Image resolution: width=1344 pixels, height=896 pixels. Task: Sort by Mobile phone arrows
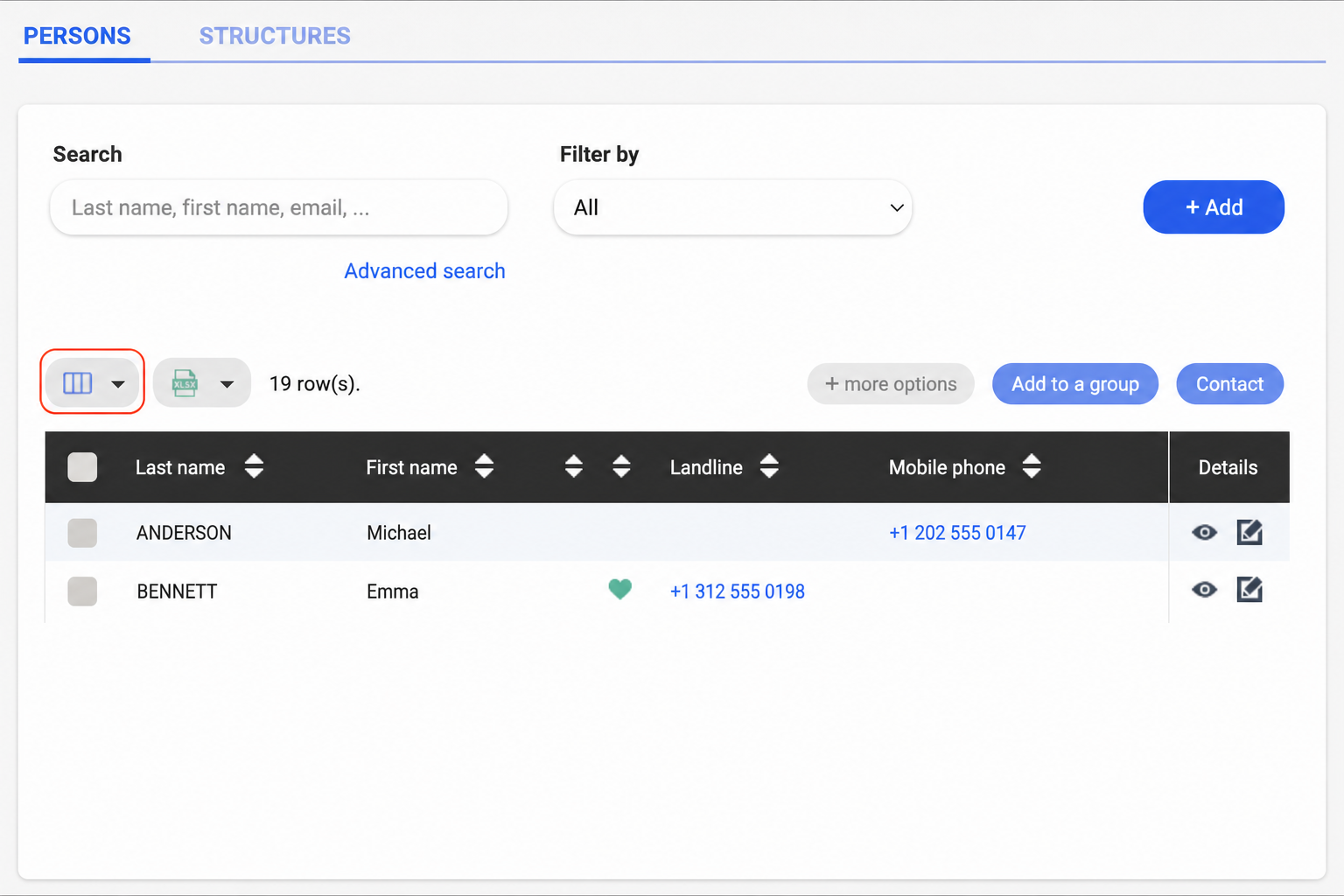1032,466
